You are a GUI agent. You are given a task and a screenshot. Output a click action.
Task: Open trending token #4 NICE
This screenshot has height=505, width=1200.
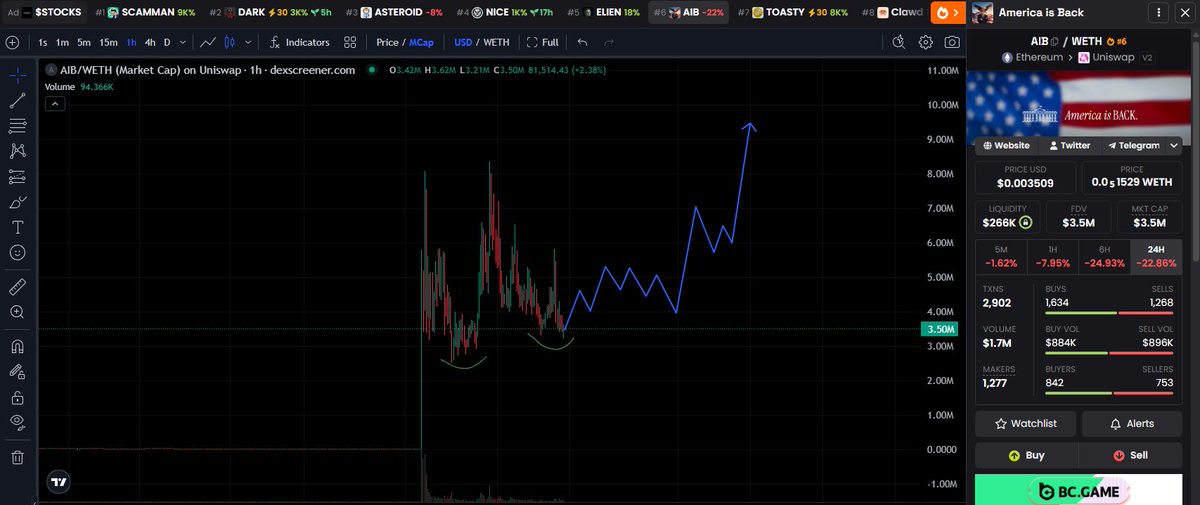504,13
